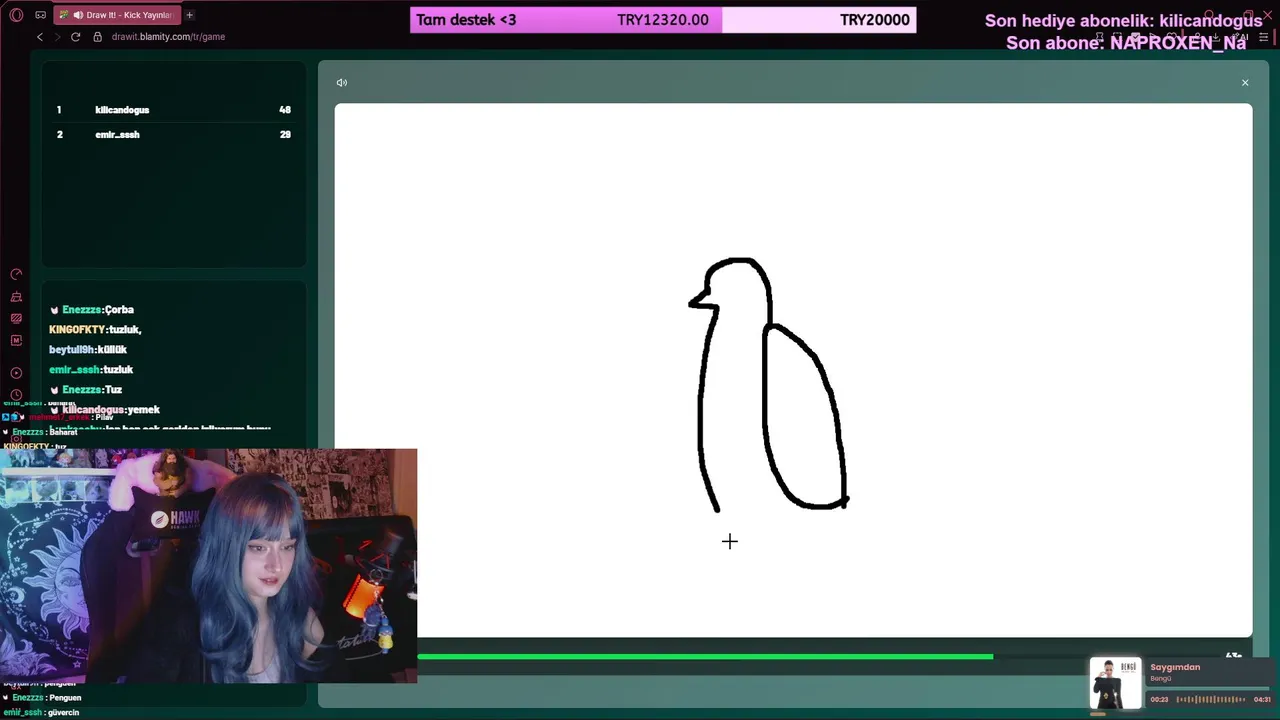Reload the current page

(75, 37)
